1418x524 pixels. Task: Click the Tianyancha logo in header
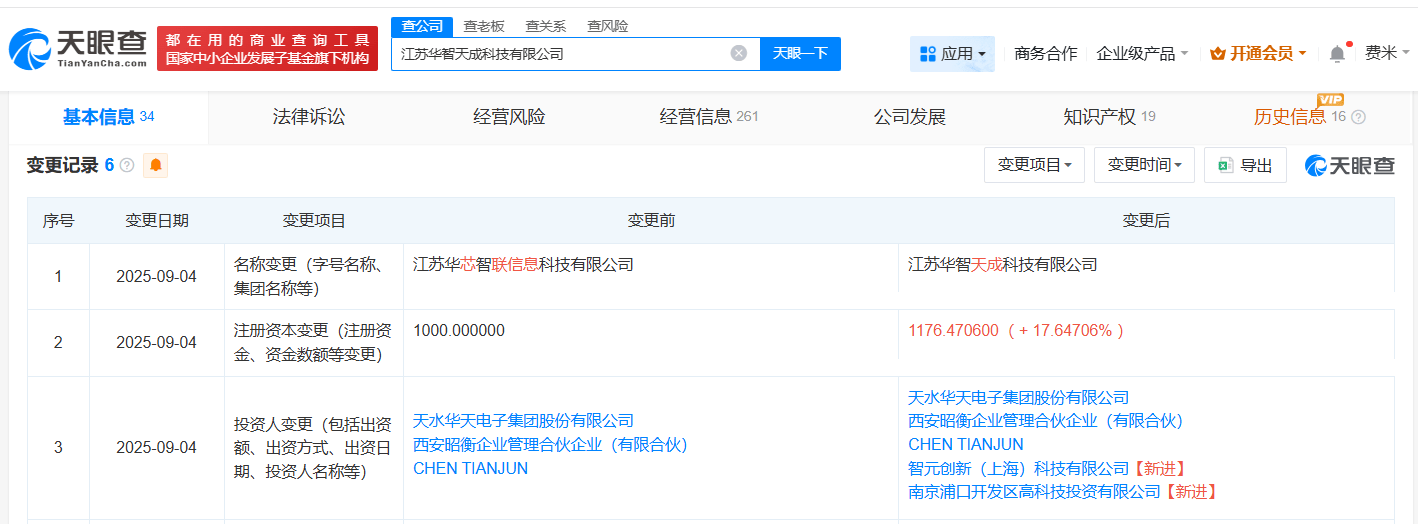(x=78, y=48)
